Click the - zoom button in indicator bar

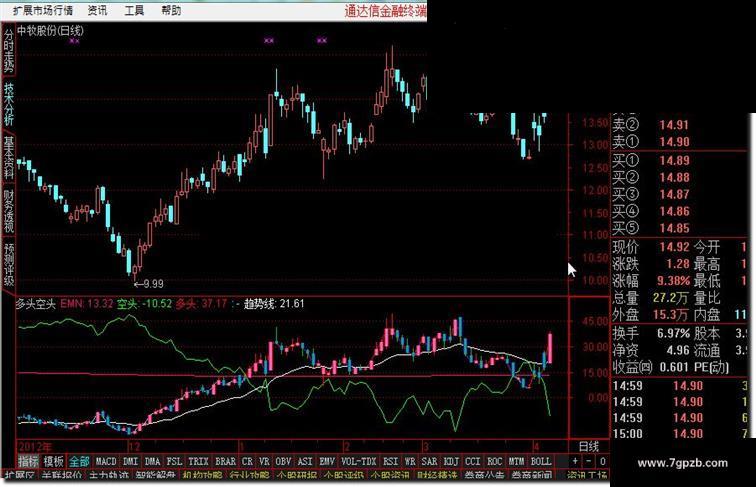point(589,461)
